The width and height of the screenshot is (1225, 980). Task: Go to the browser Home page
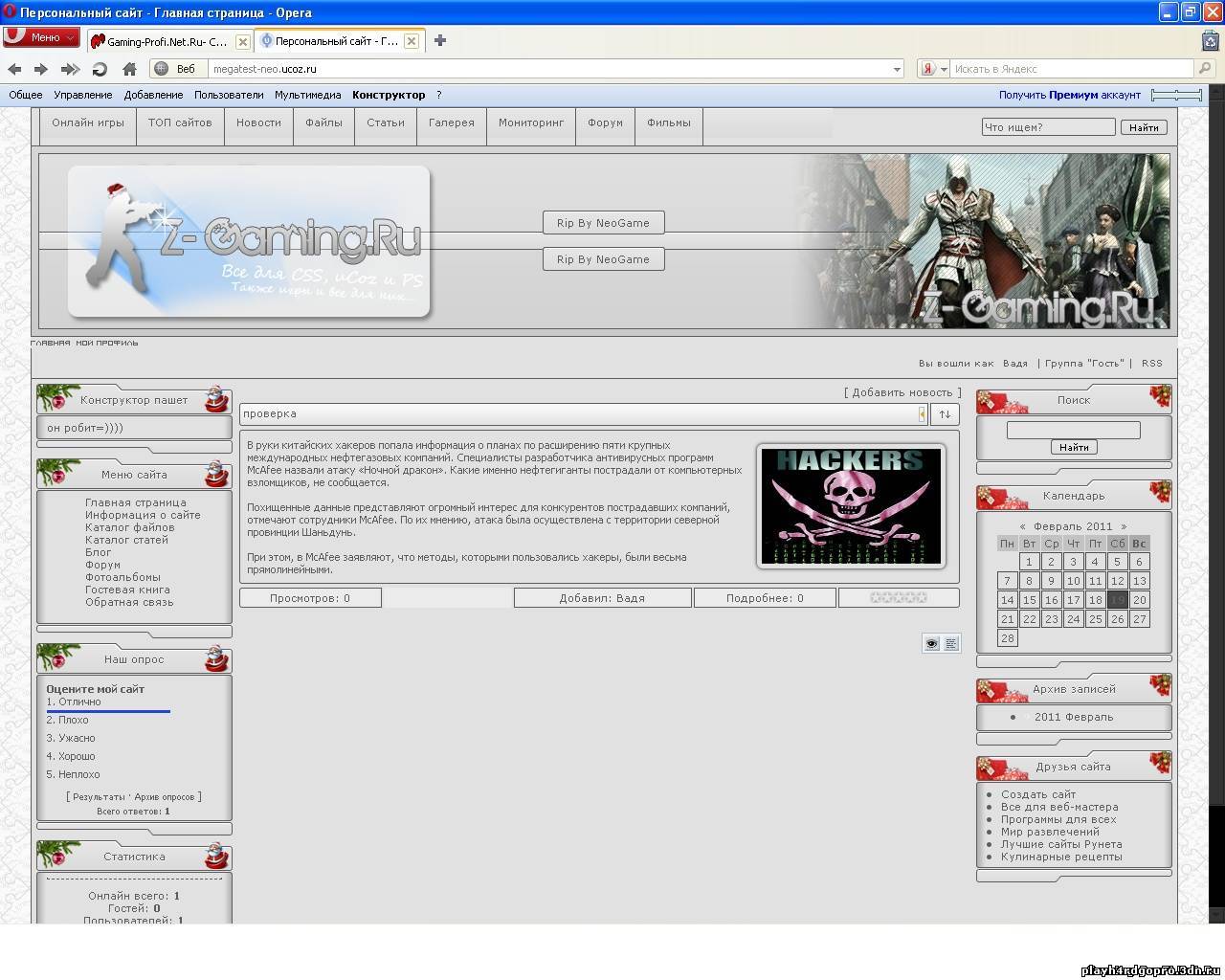point(129,69)
